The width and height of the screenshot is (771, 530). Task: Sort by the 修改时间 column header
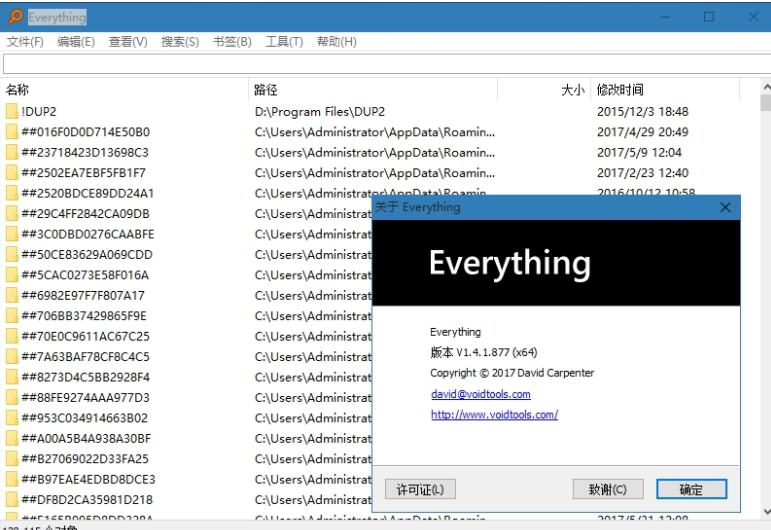665,89
